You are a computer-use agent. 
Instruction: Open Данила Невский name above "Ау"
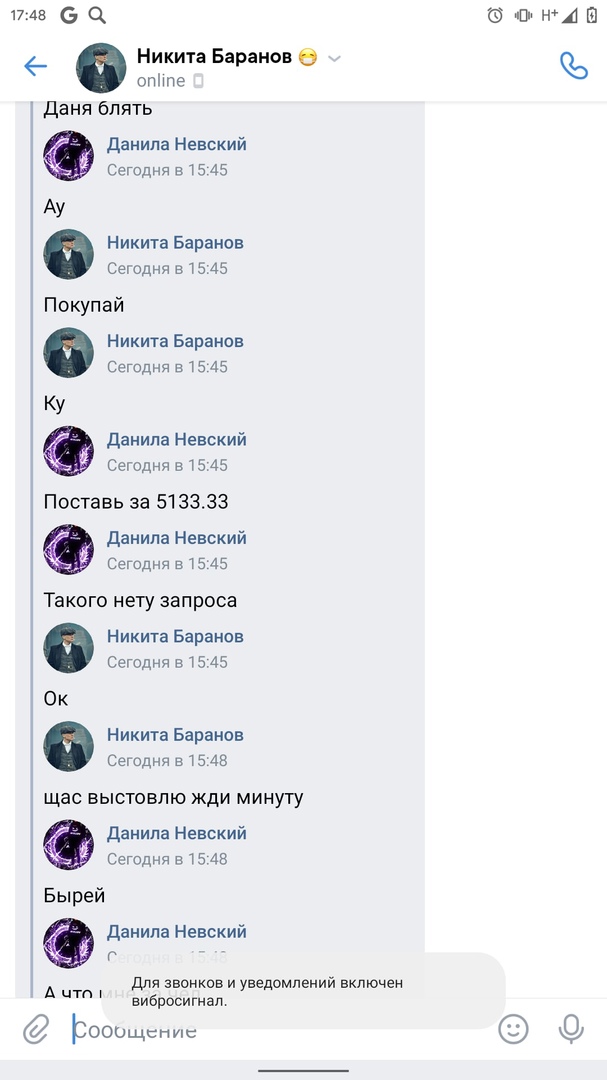point(176,145)
